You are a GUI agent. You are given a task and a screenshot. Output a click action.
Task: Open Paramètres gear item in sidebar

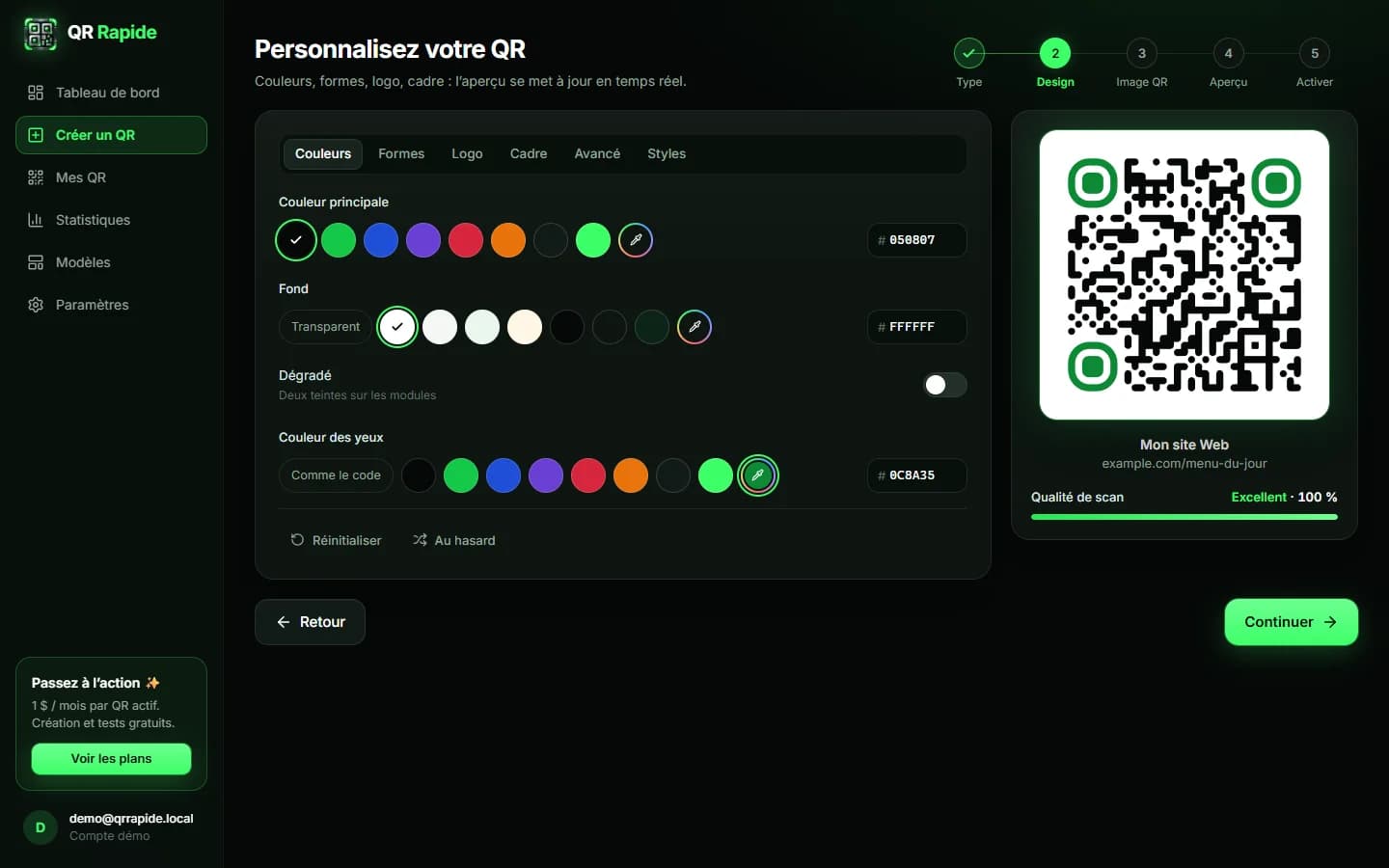click(111, 305)
